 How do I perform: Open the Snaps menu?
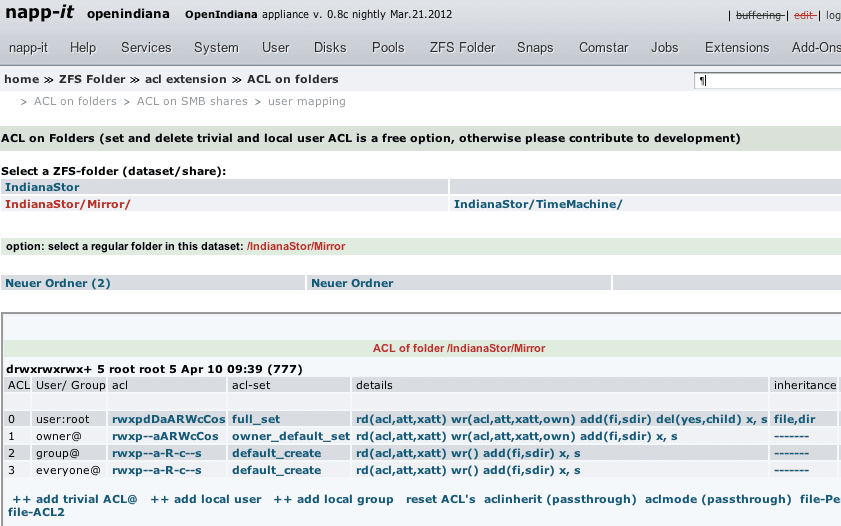[535, 47]
